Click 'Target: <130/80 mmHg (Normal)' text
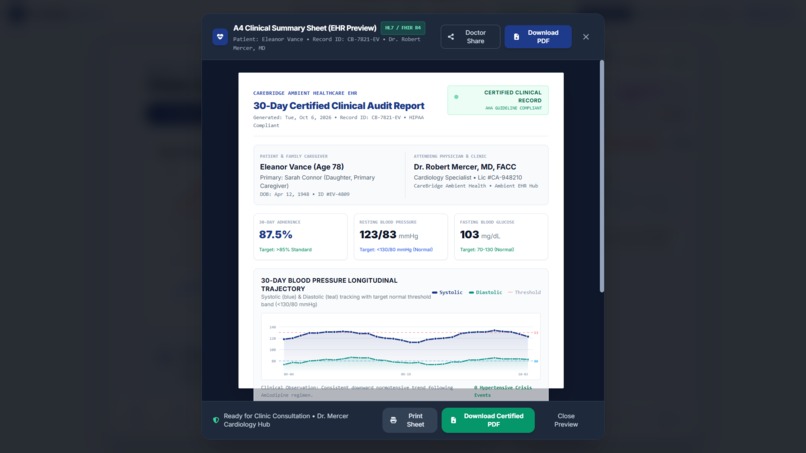The width and height of the screenshot is (806, 453). tap(396, 249)
